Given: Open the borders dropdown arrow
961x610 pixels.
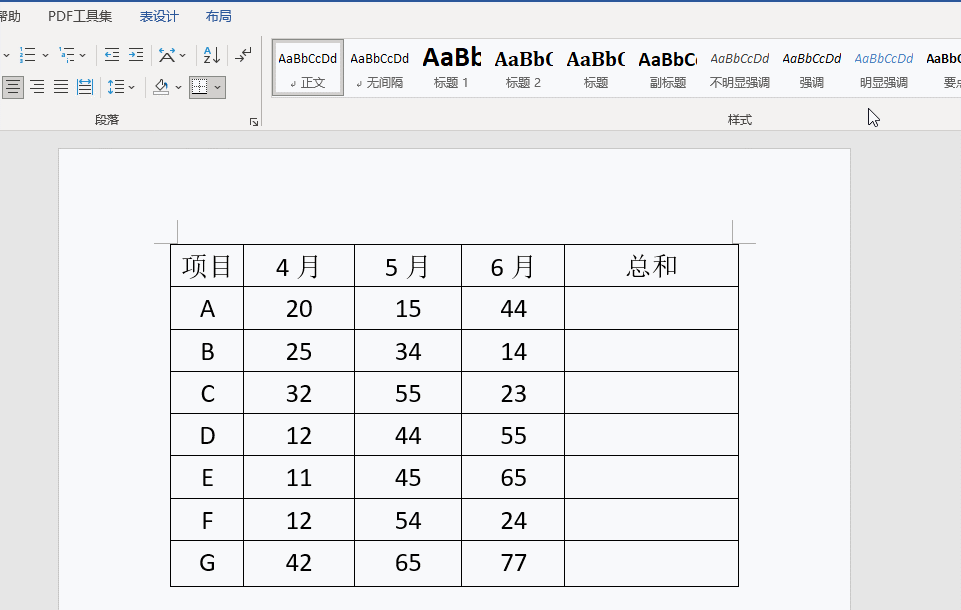Looking at the screenshot, I should point(218,87).
